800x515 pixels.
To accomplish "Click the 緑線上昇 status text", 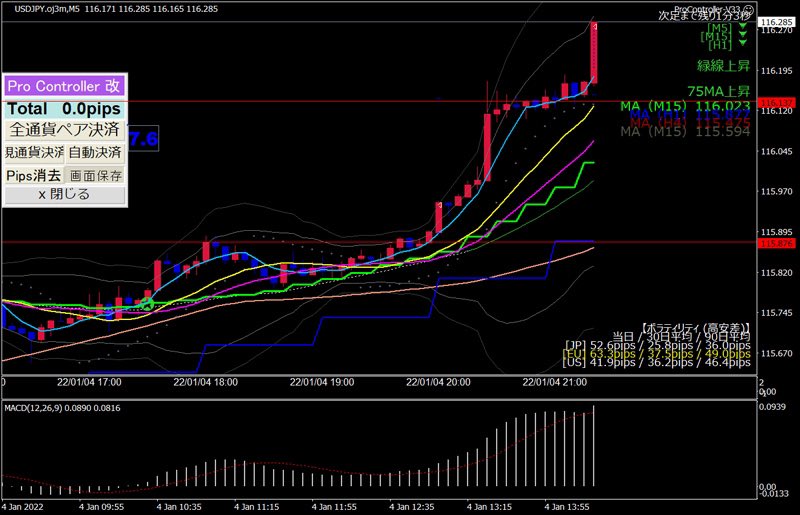I will tap(723, 66).
